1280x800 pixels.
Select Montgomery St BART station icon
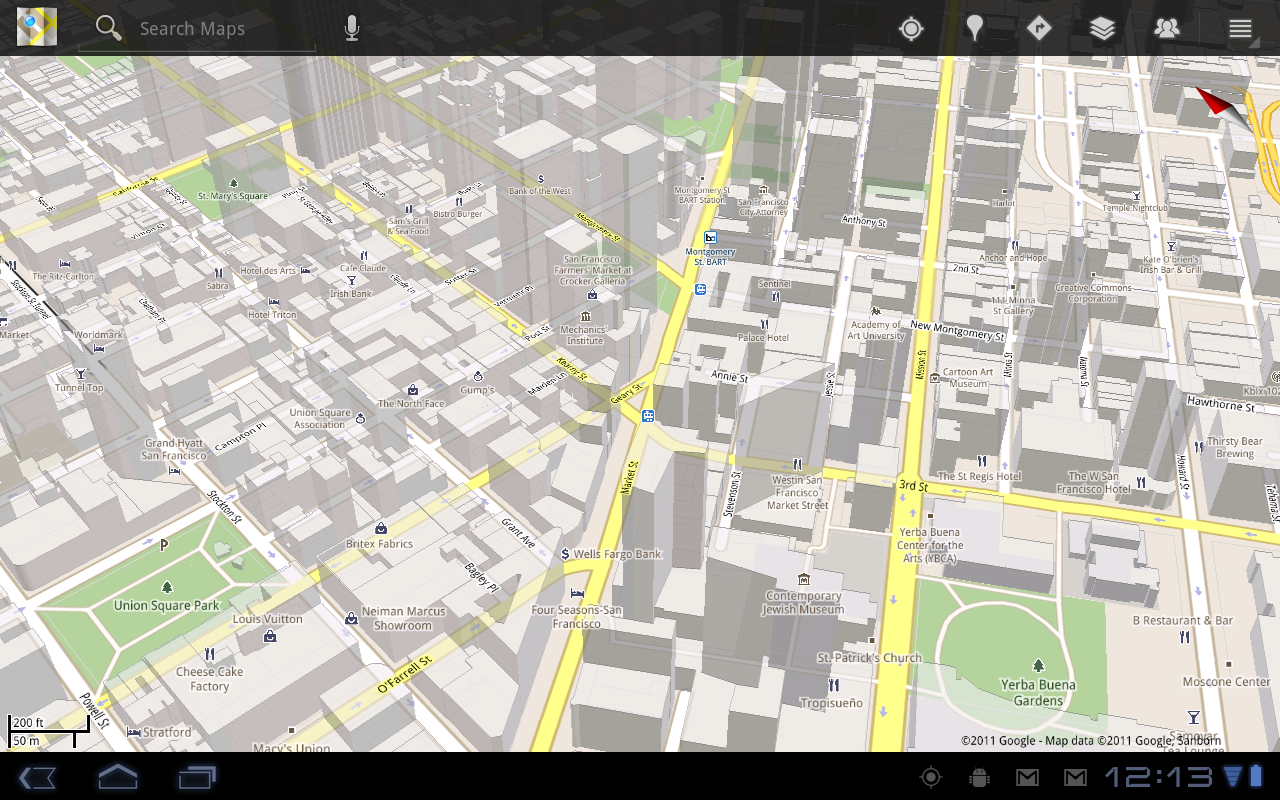[710, 237]
